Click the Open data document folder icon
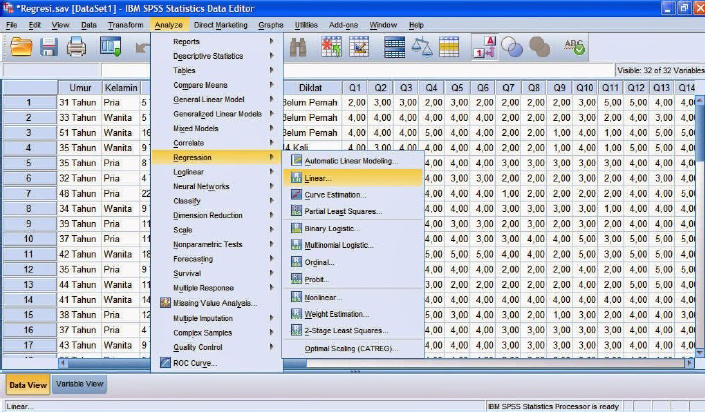705x412 pixels. 21,47
